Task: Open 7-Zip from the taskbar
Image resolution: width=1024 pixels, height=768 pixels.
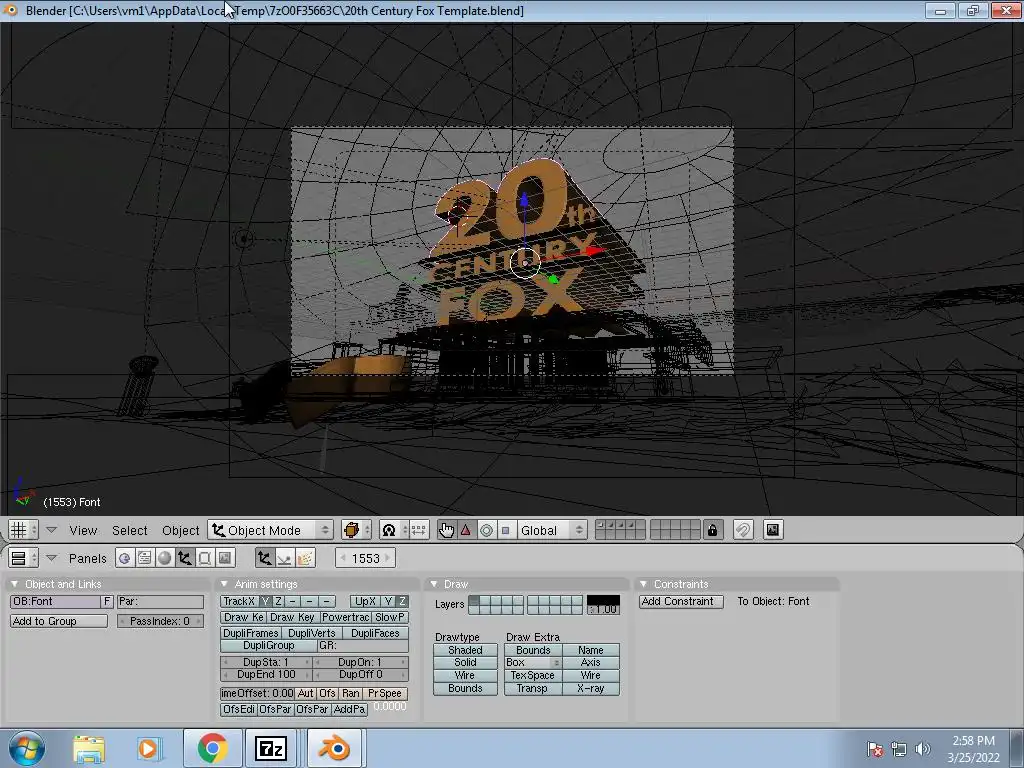Action: click(271, 748)
